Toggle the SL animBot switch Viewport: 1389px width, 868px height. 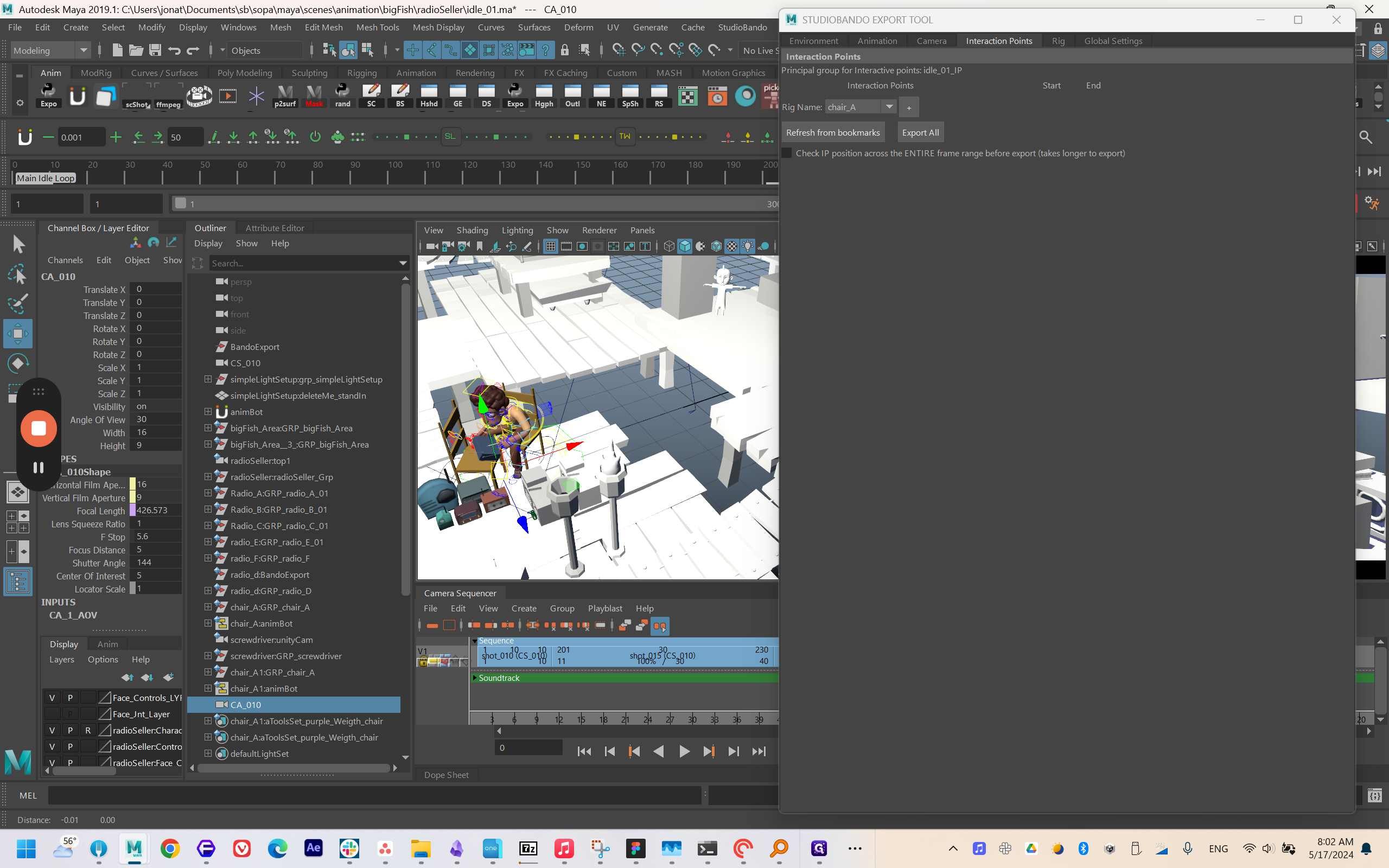coord(450,137)
